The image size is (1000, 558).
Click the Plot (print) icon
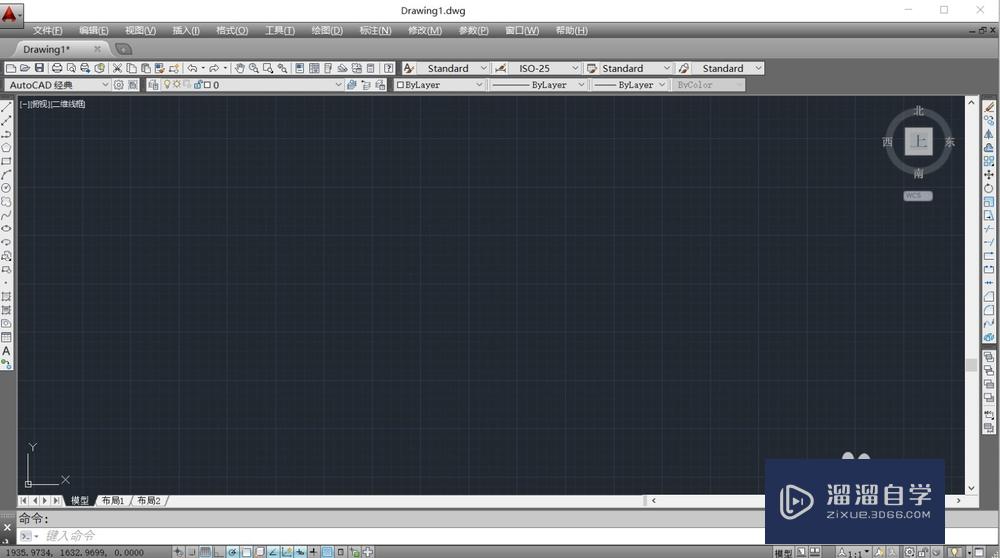click(x=57, y=68)
